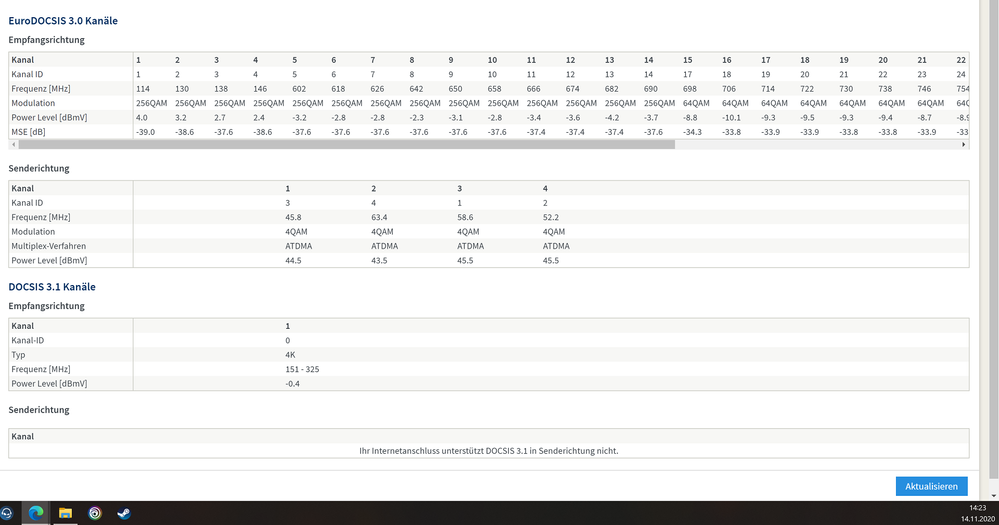Open File Explorer from the taskbar
This screenshot has height=525, width=999.
tap(65, 513)
